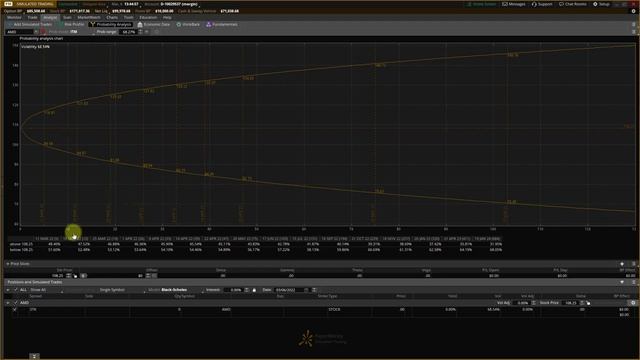Click the price slice stock price stepper
Image resolution: width=640 pixels, height=360 pixels.
68,276
